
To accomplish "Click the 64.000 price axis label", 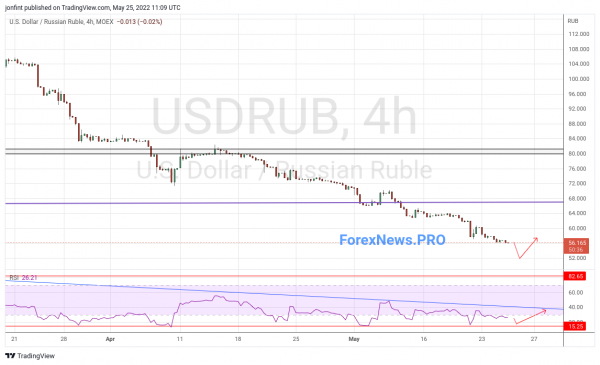I will click(577, 213).
